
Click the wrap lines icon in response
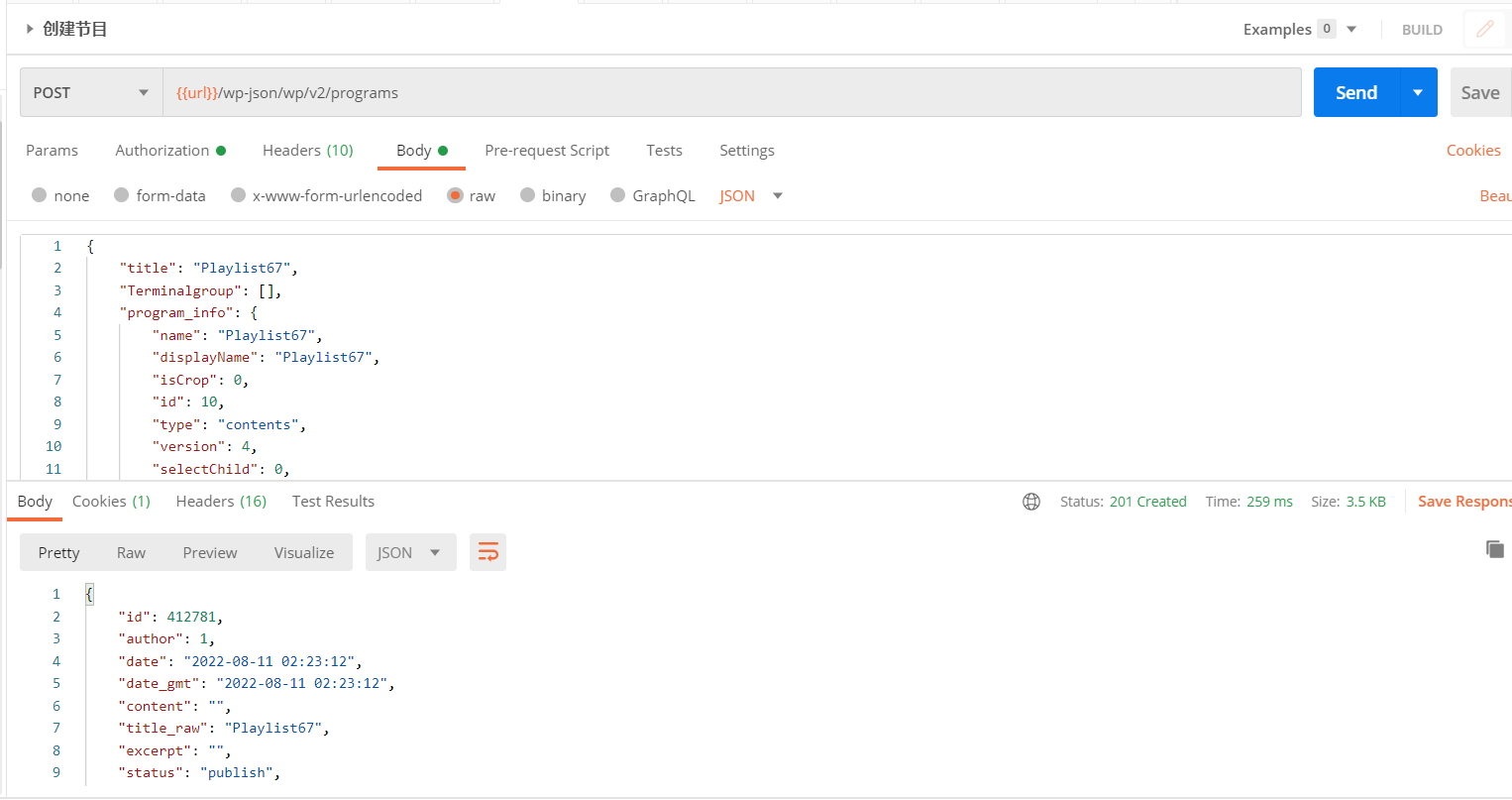(x=488, y=552)
